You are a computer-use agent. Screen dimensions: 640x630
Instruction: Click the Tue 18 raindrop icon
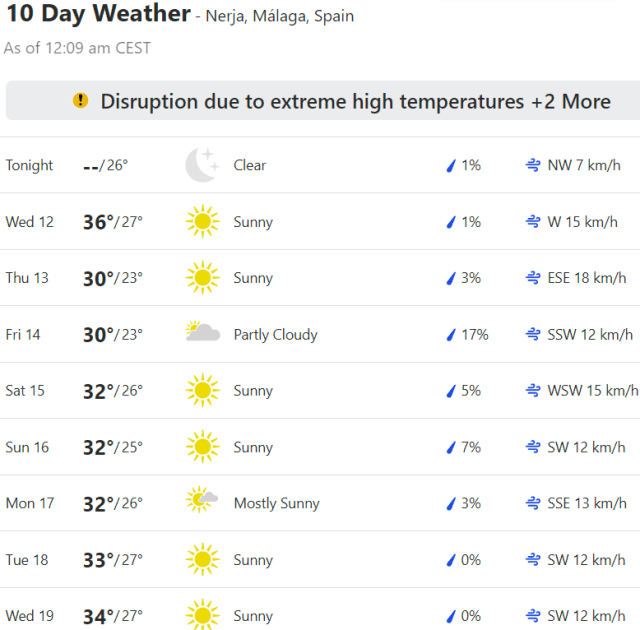(x=450, y=560)
